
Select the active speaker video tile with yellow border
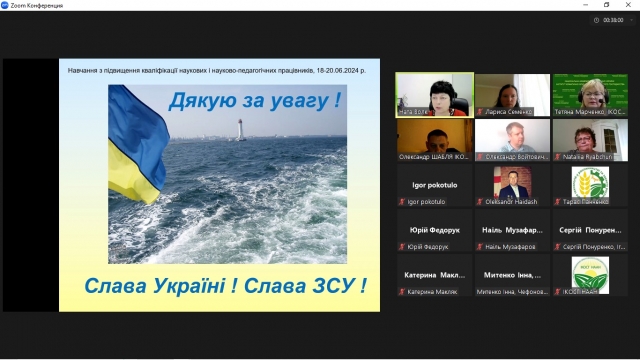435,95
